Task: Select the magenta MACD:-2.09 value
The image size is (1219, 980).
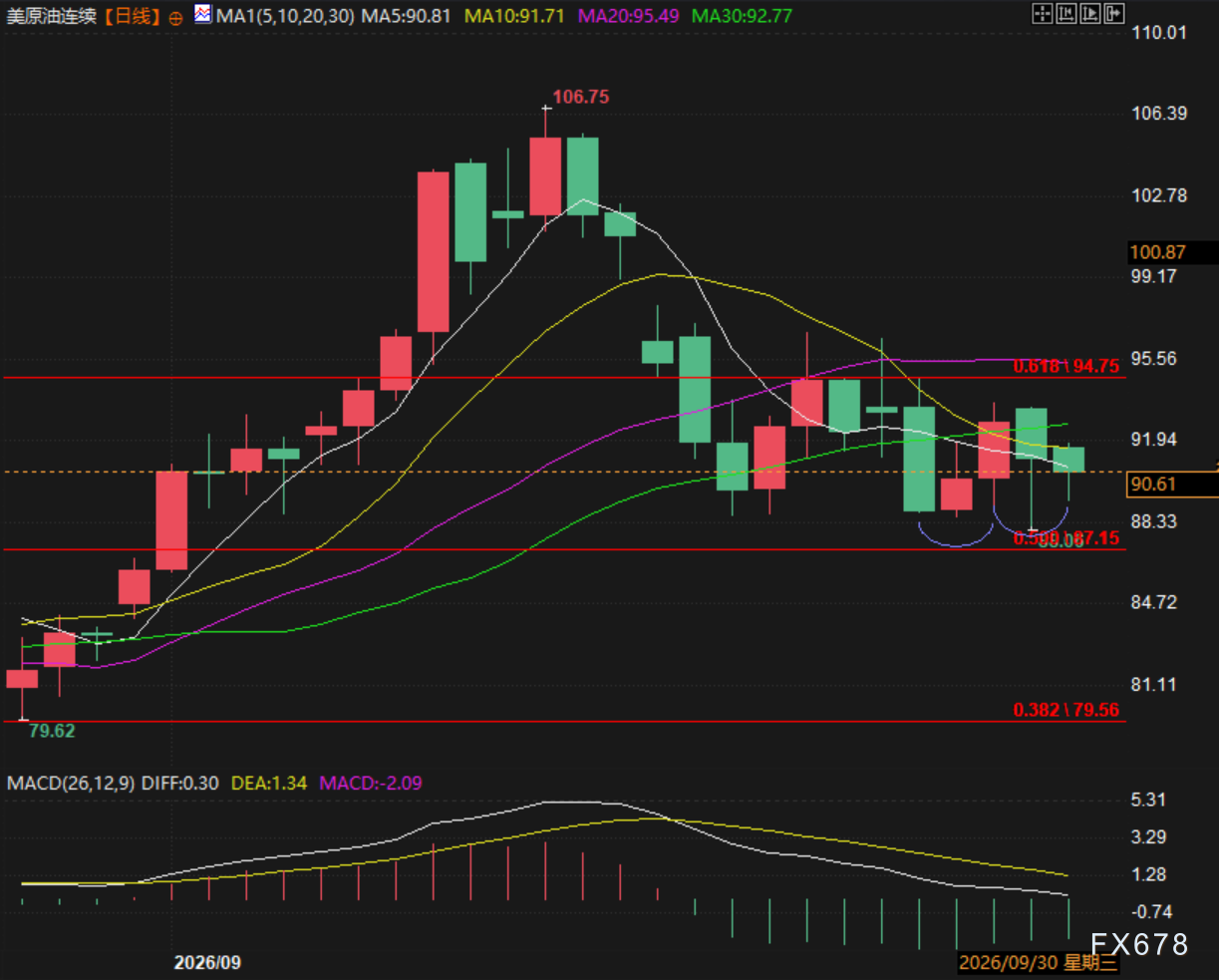Action: (371, 783)
